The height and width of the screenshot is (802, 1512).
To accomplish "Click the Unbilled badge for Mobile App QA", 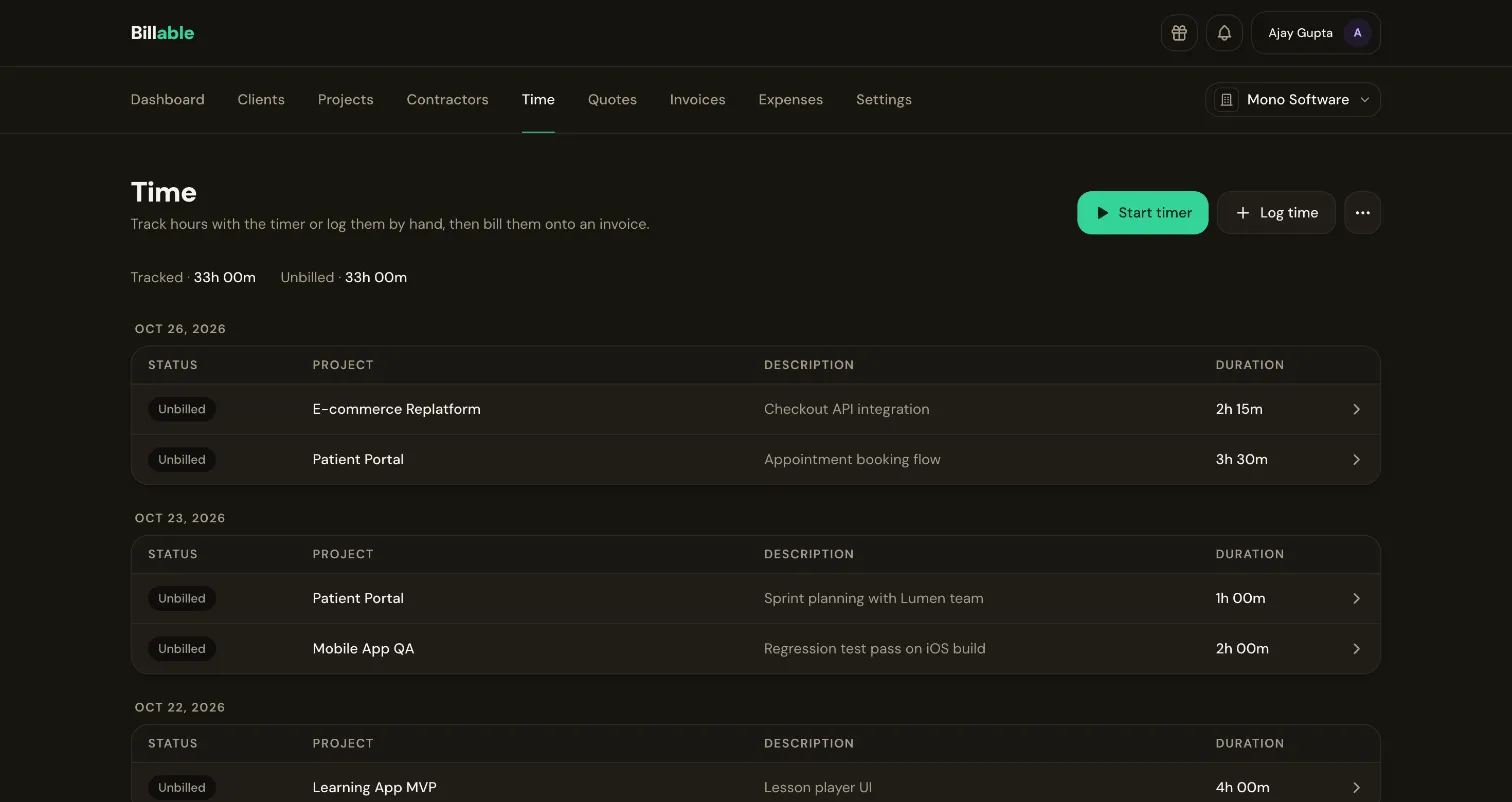I will (x=182, y=649).
